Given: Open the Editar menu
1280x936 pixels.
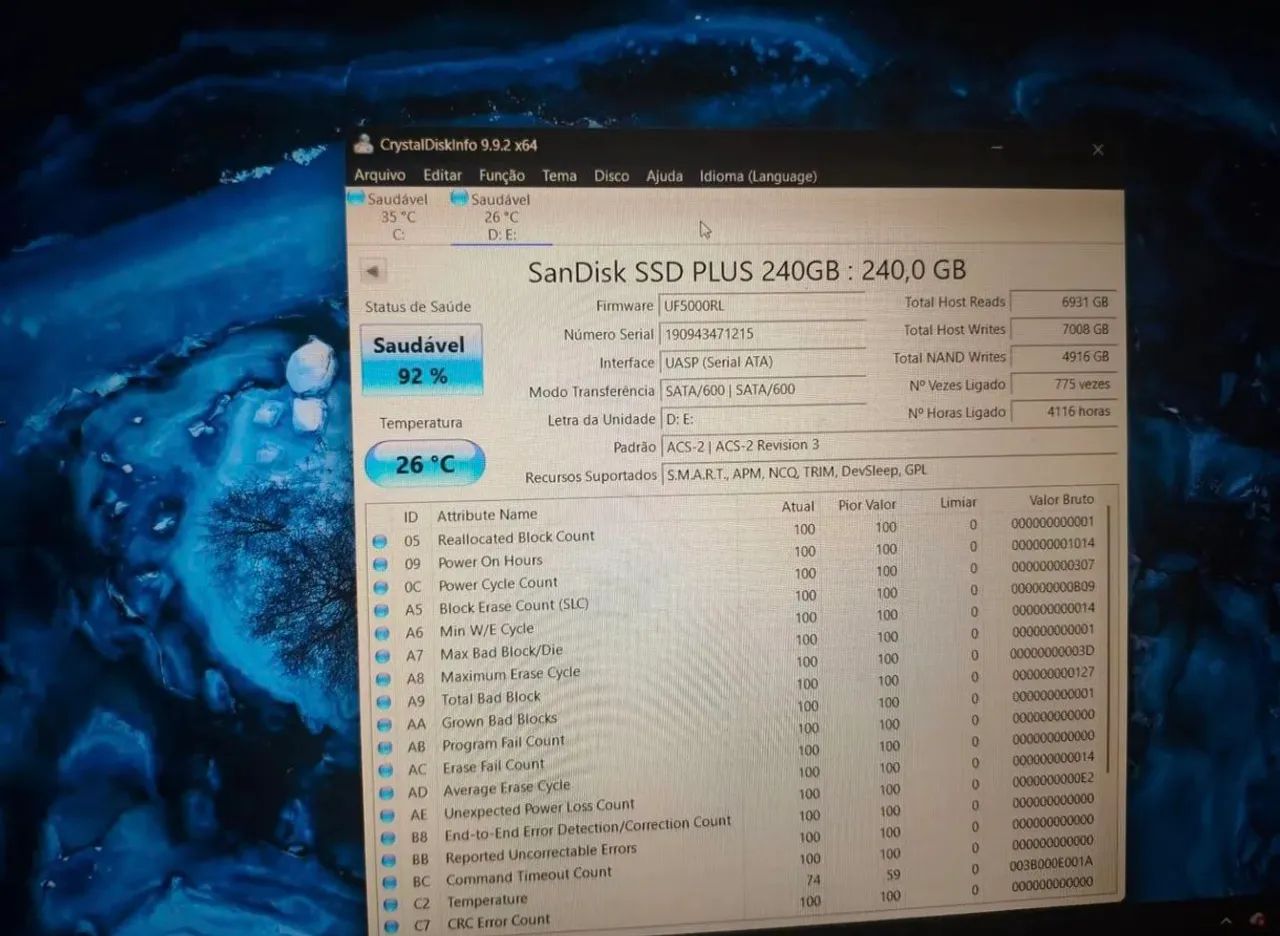Looking at the screenshot, I should (x=442, y=175).
